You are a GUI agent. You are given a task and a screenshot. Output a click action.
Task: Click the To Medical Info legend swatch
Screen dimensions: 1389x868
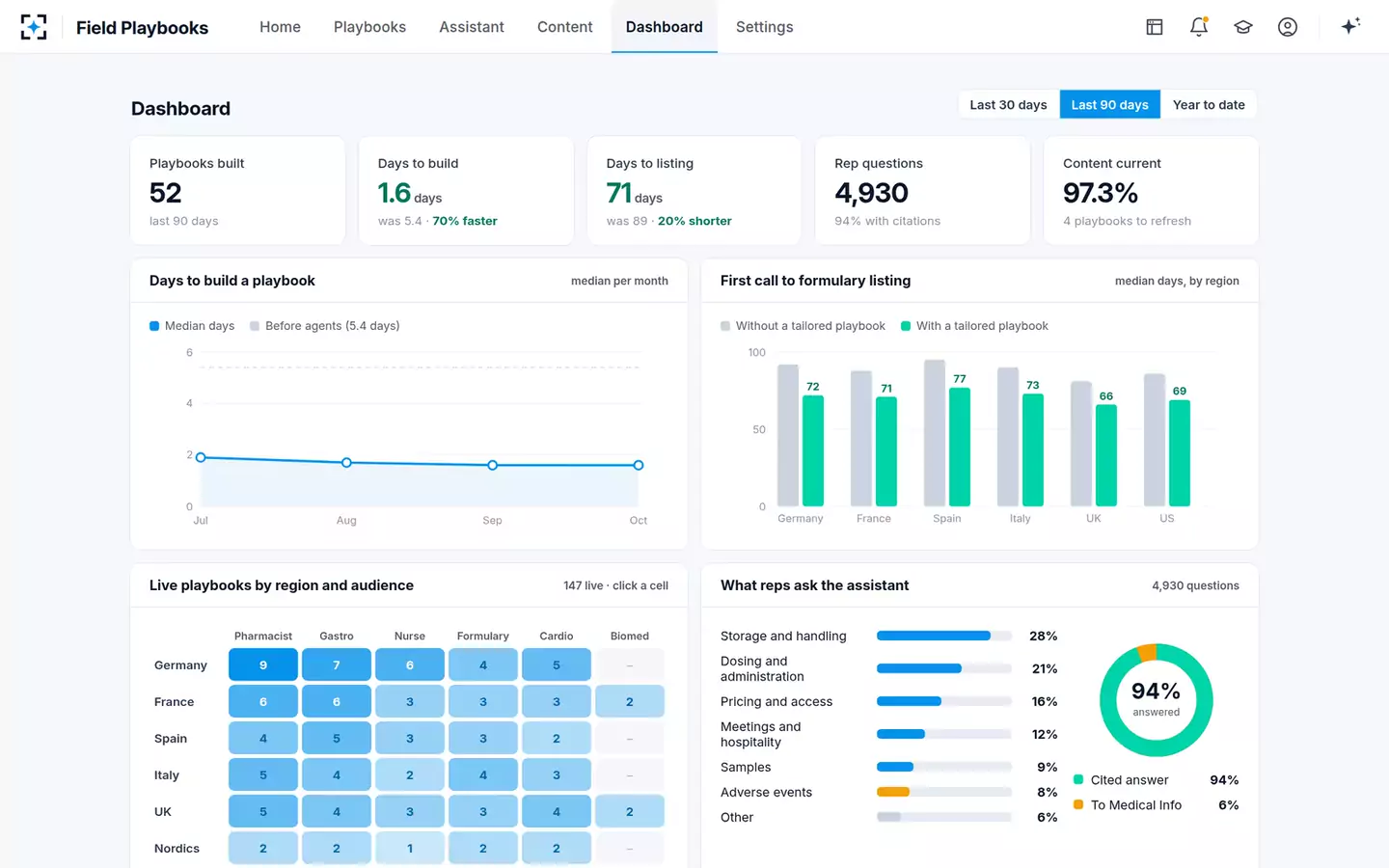[x=1078, y=804]
